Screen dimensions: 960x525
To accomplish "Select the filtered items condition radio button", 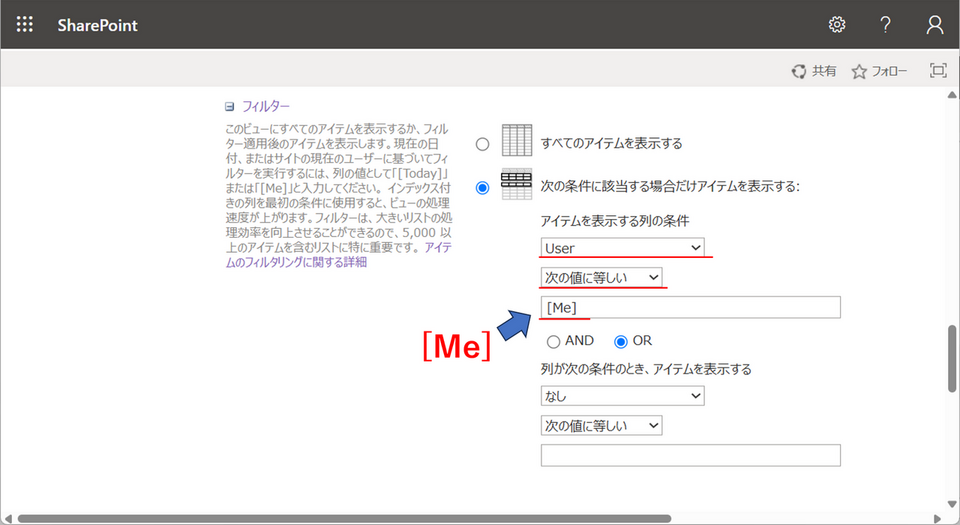I will 482,187.
